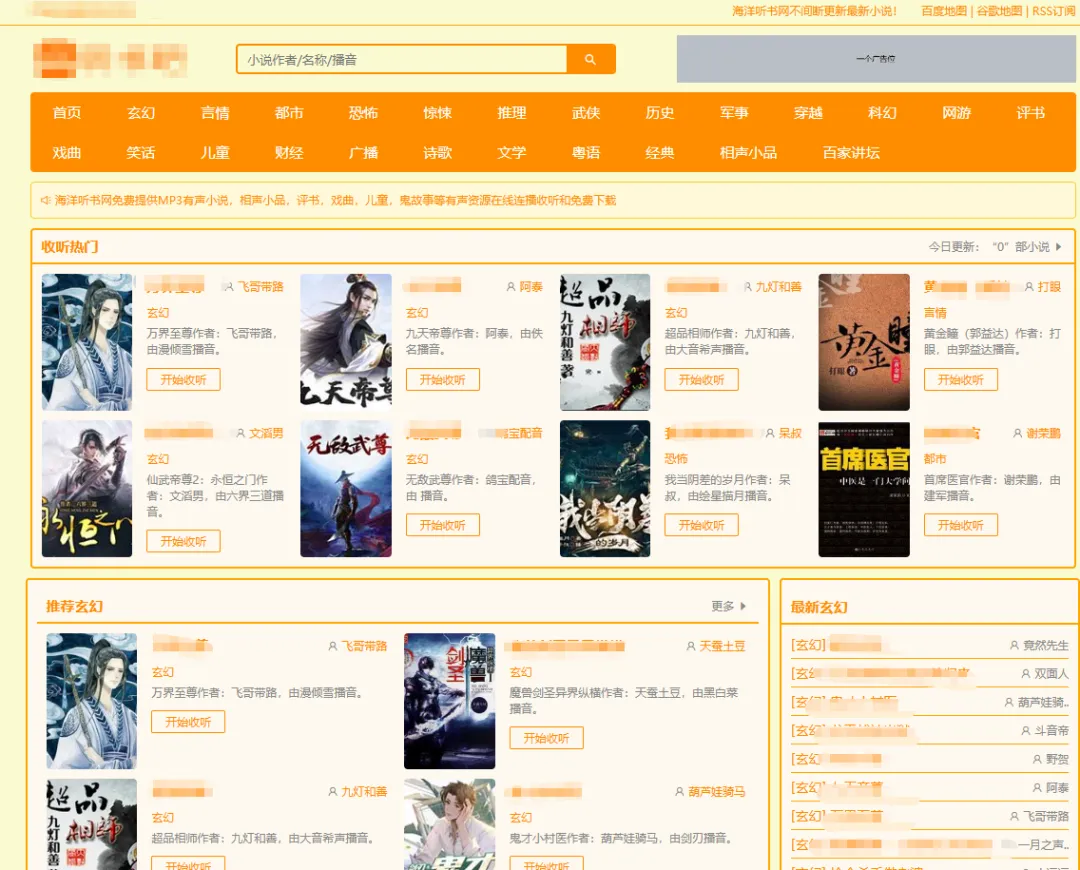Screen dimensions: 1080x870
Task: Click user icon beside 双面人
Action: coord(1026,674)
